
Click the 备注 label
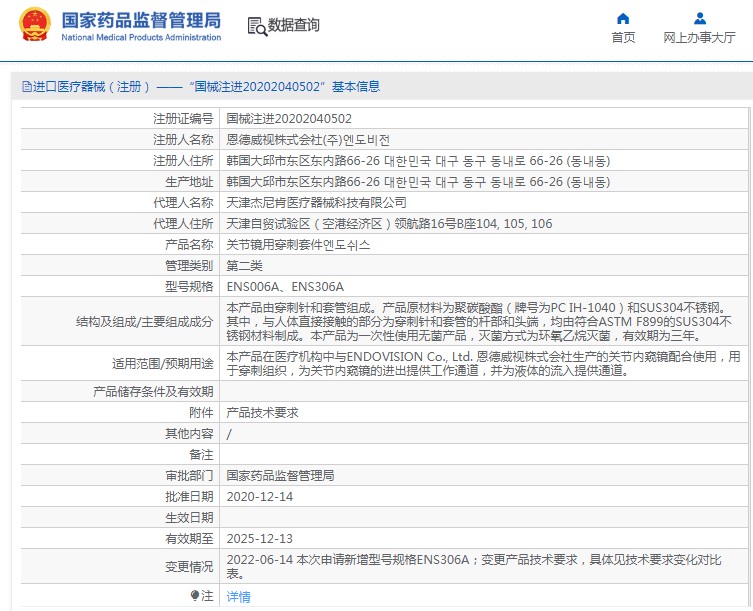coord(201,454)
